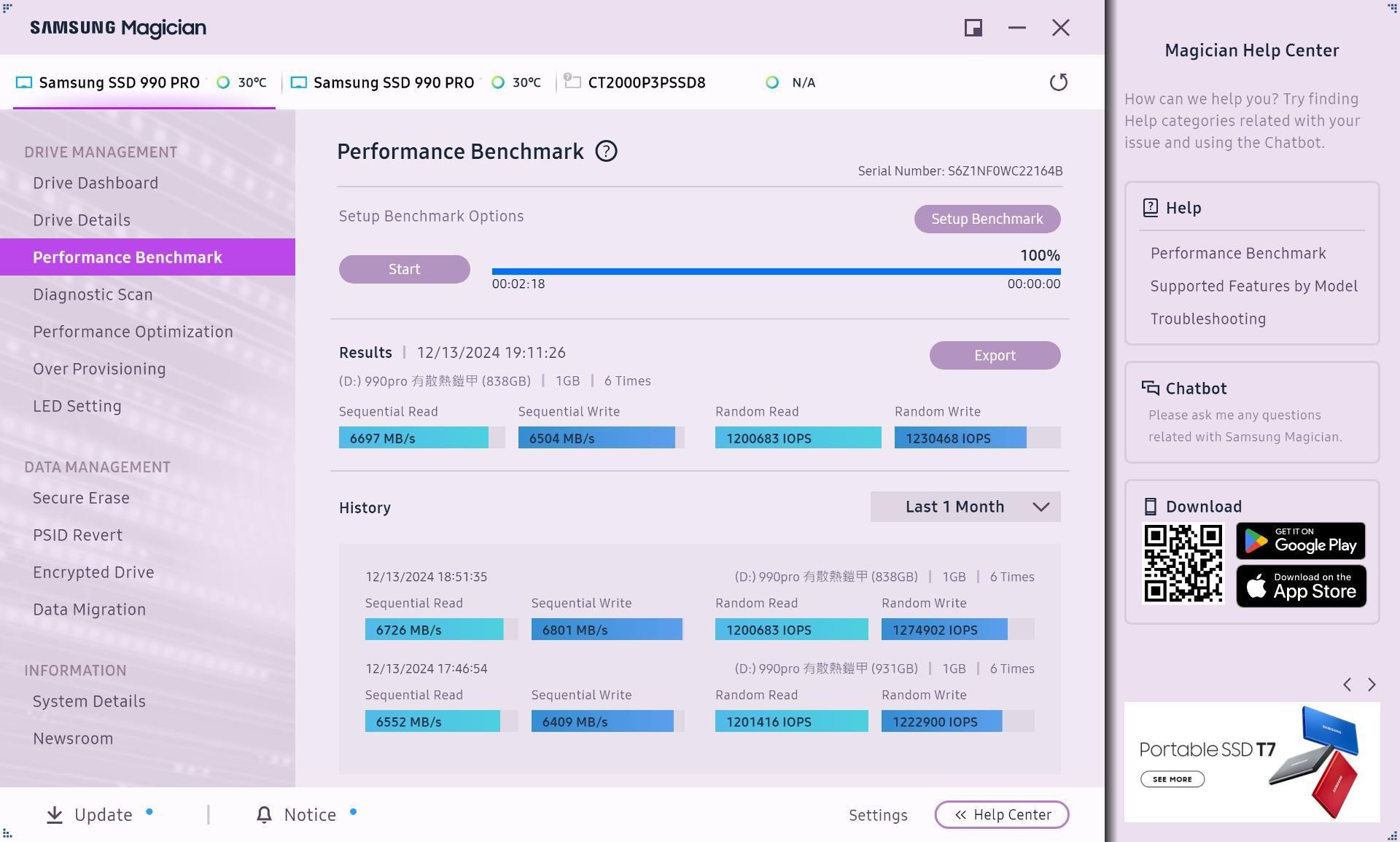Click the 6409 MB/s history bar
Screen dimensions: 1400x842
point(607,721)
